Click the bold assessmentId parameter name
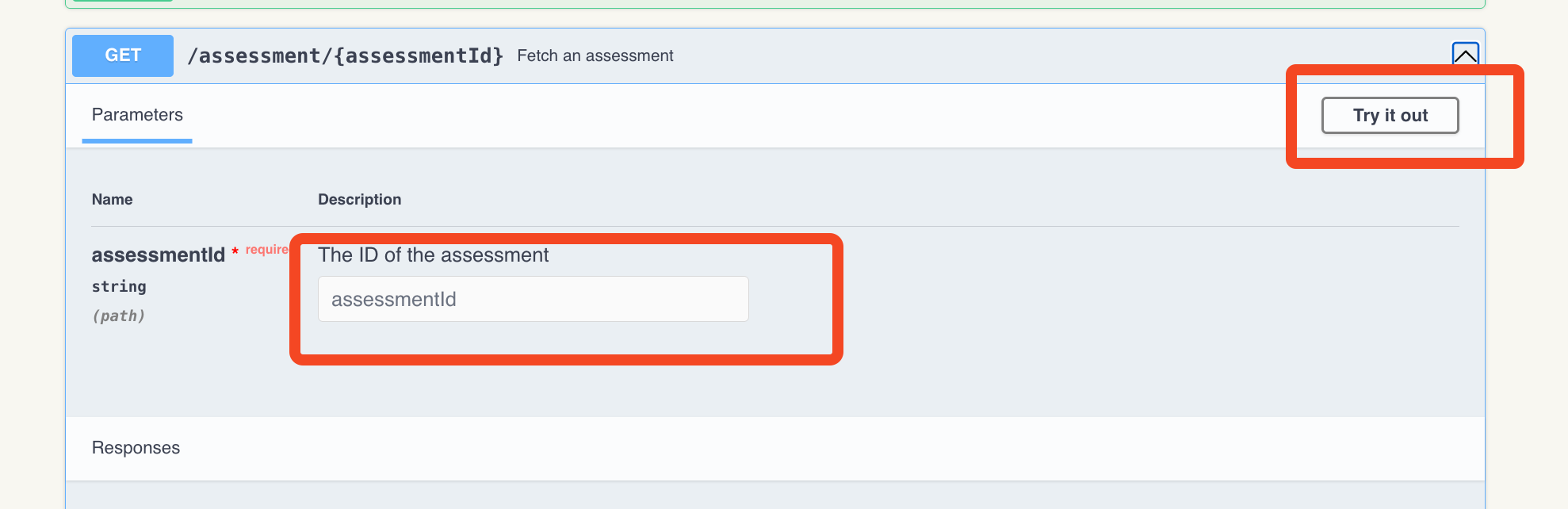The height and width of the screenshot is (509, 1568). pyautogui.click(x=159, y=254)
